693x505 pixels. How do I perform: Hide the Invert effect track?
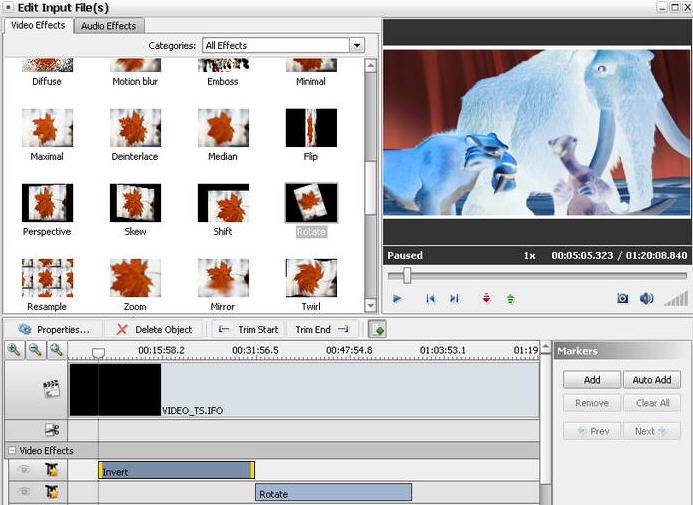(25, 470)
